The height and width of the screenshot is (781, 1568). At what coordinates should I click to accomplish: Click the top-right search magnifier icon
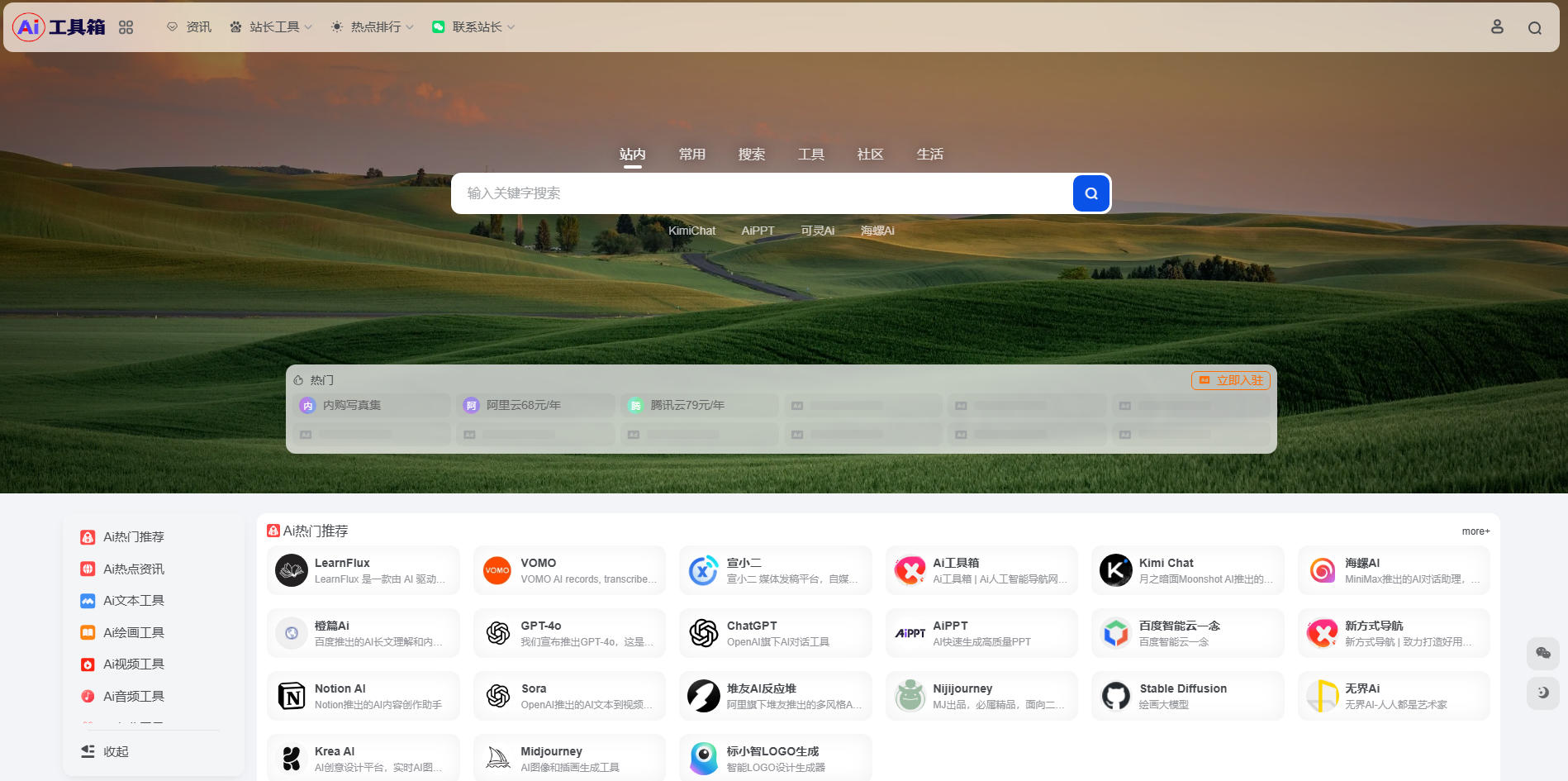(x=1535, y=28)
